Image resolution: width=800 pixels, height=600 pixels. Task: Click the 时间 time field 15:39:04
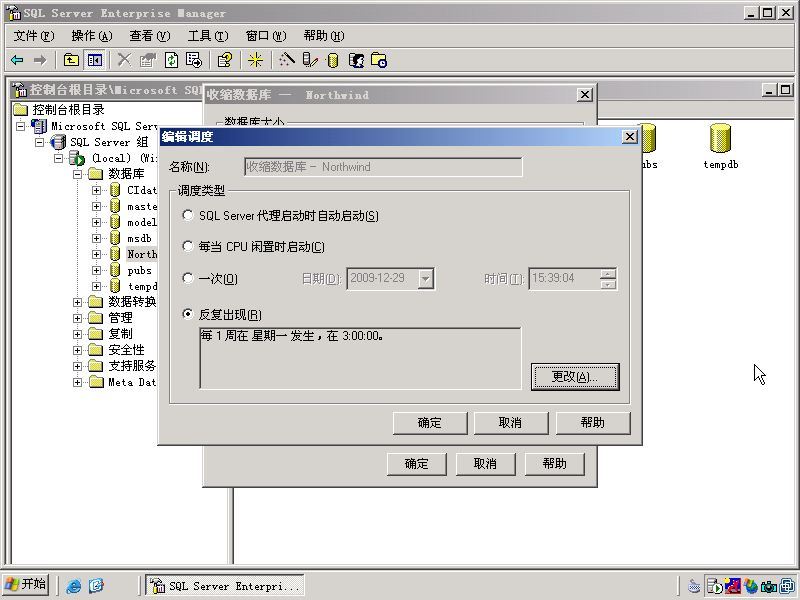[564, 279]
